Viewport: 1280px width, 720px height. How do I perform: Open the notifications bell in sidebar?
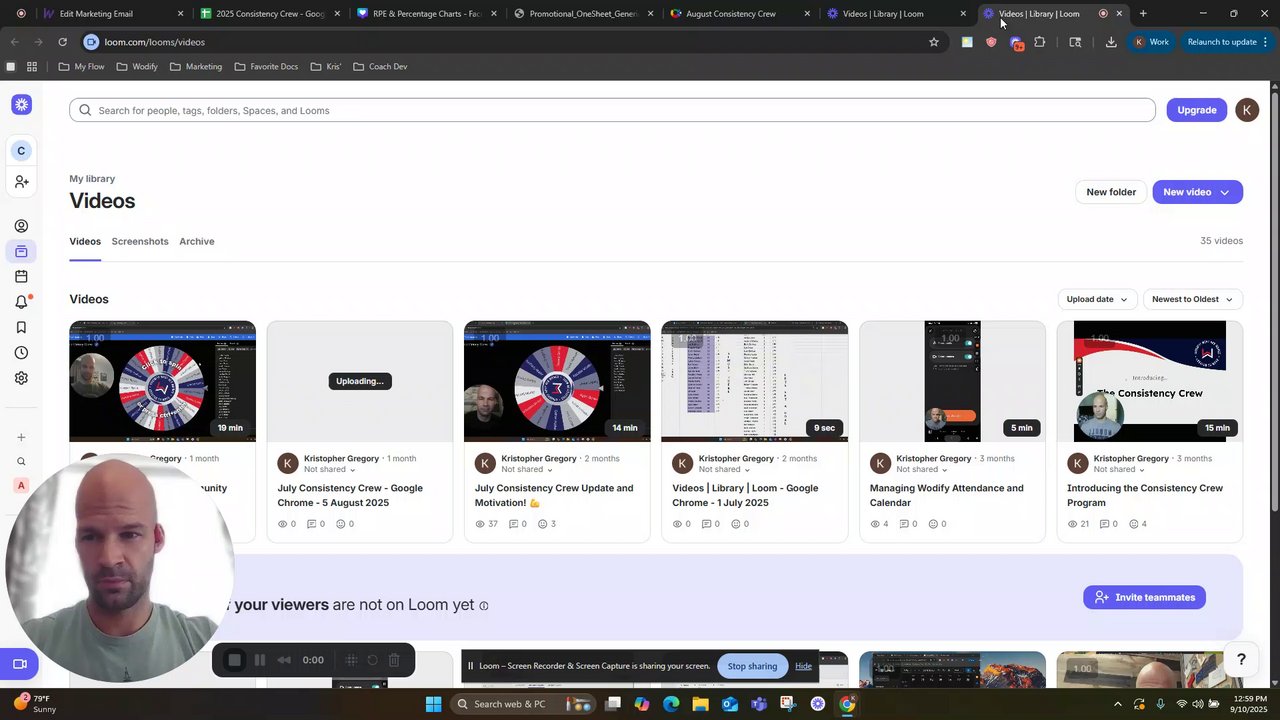pyautogui.click(x=21, y=302)
